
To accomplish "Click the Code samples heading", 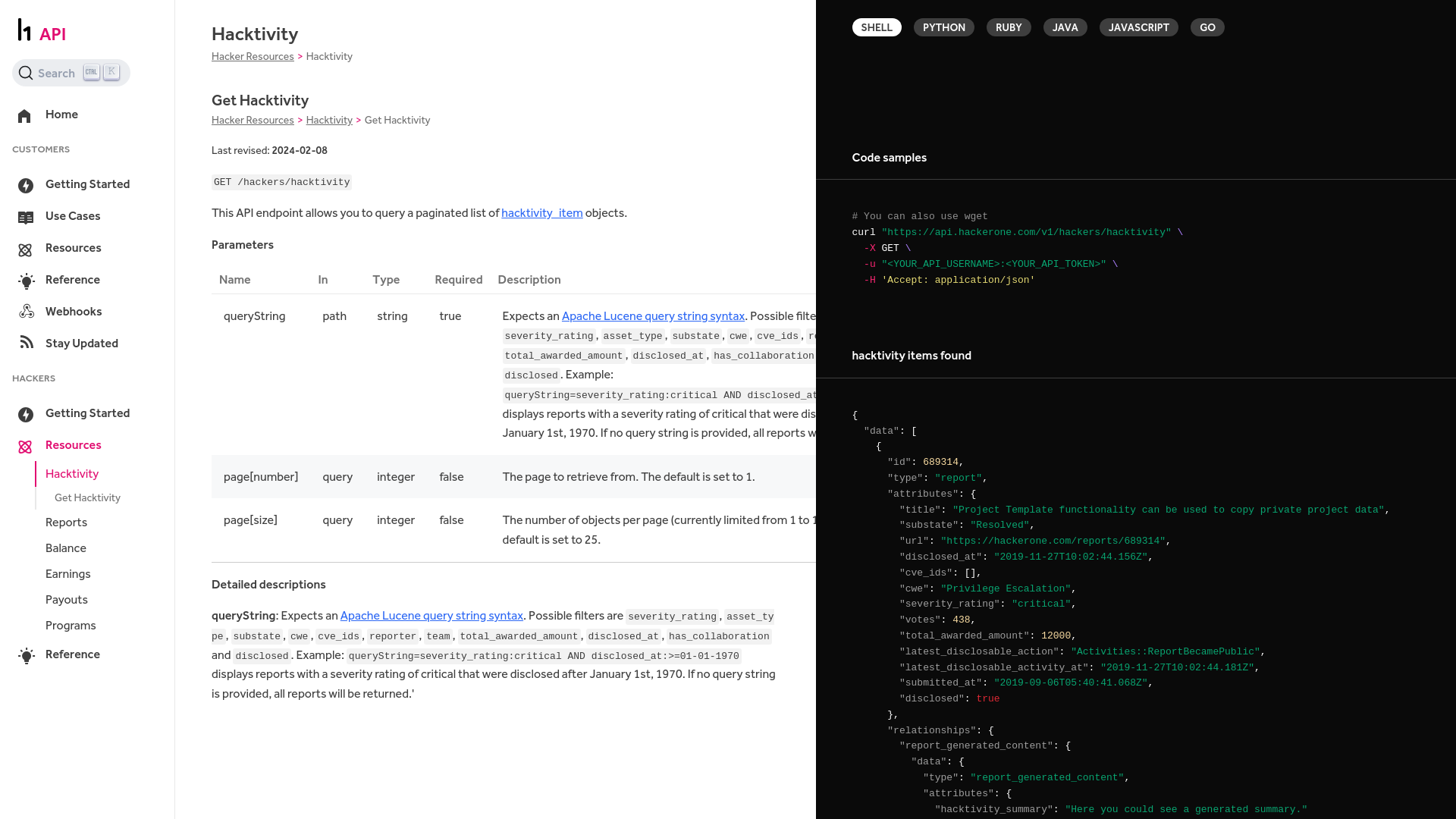I will pos(889,158).
